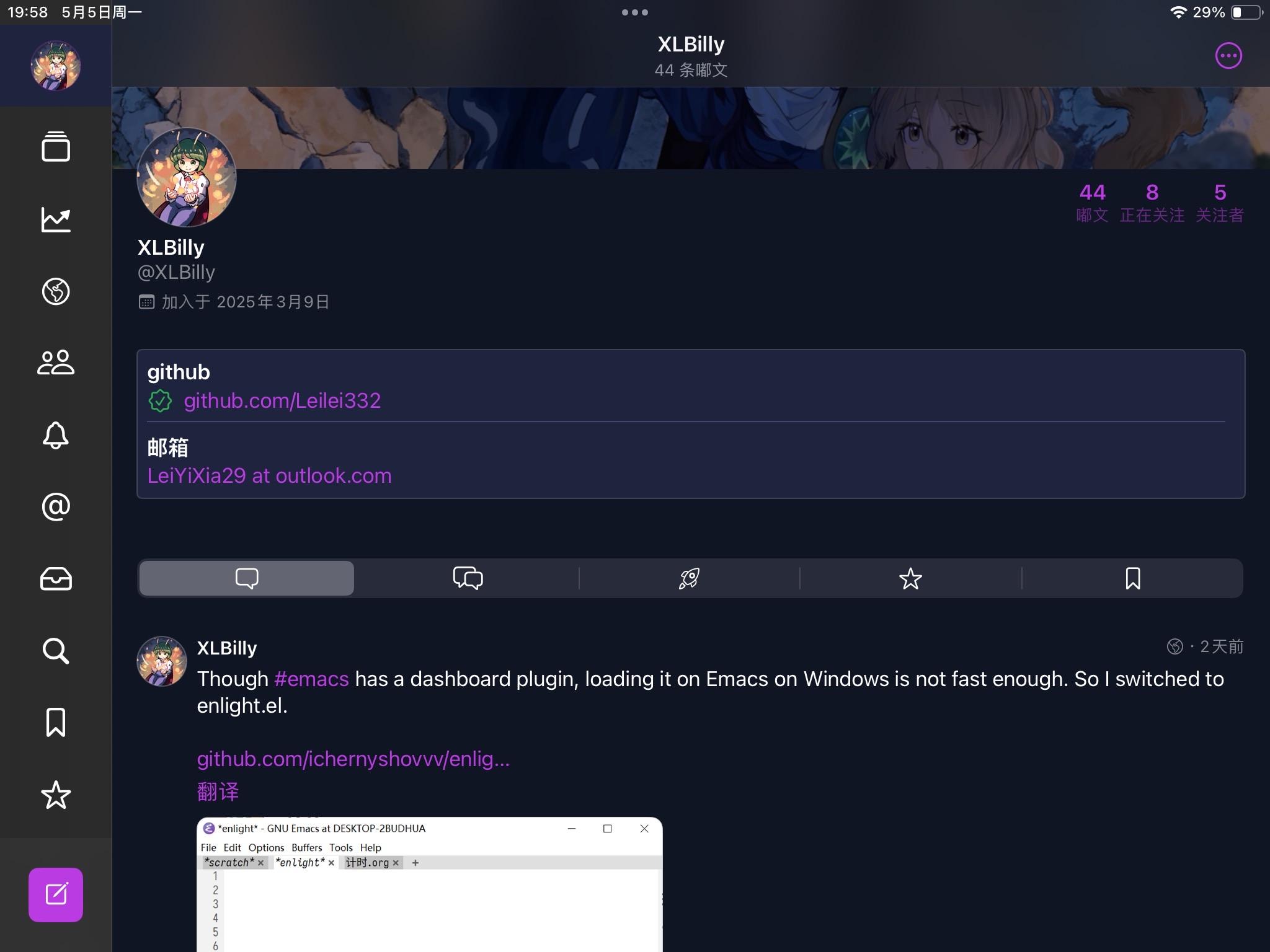The image size is (1270, 952).
Task: Open the #emacs hashtag
Action: tap(311, 679)
